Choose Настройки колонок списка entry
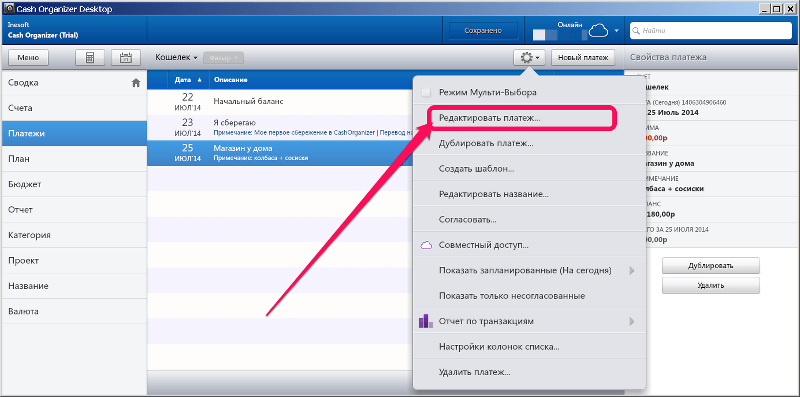800x397 pixels. pyautogui.click(x=529, y=347)
